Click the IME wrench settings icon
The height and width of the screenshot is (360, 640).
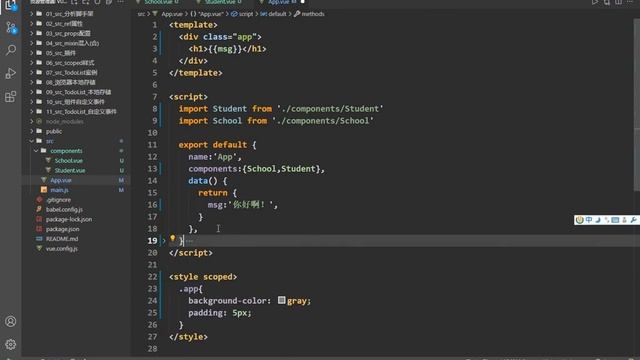(x=633, y=220)
